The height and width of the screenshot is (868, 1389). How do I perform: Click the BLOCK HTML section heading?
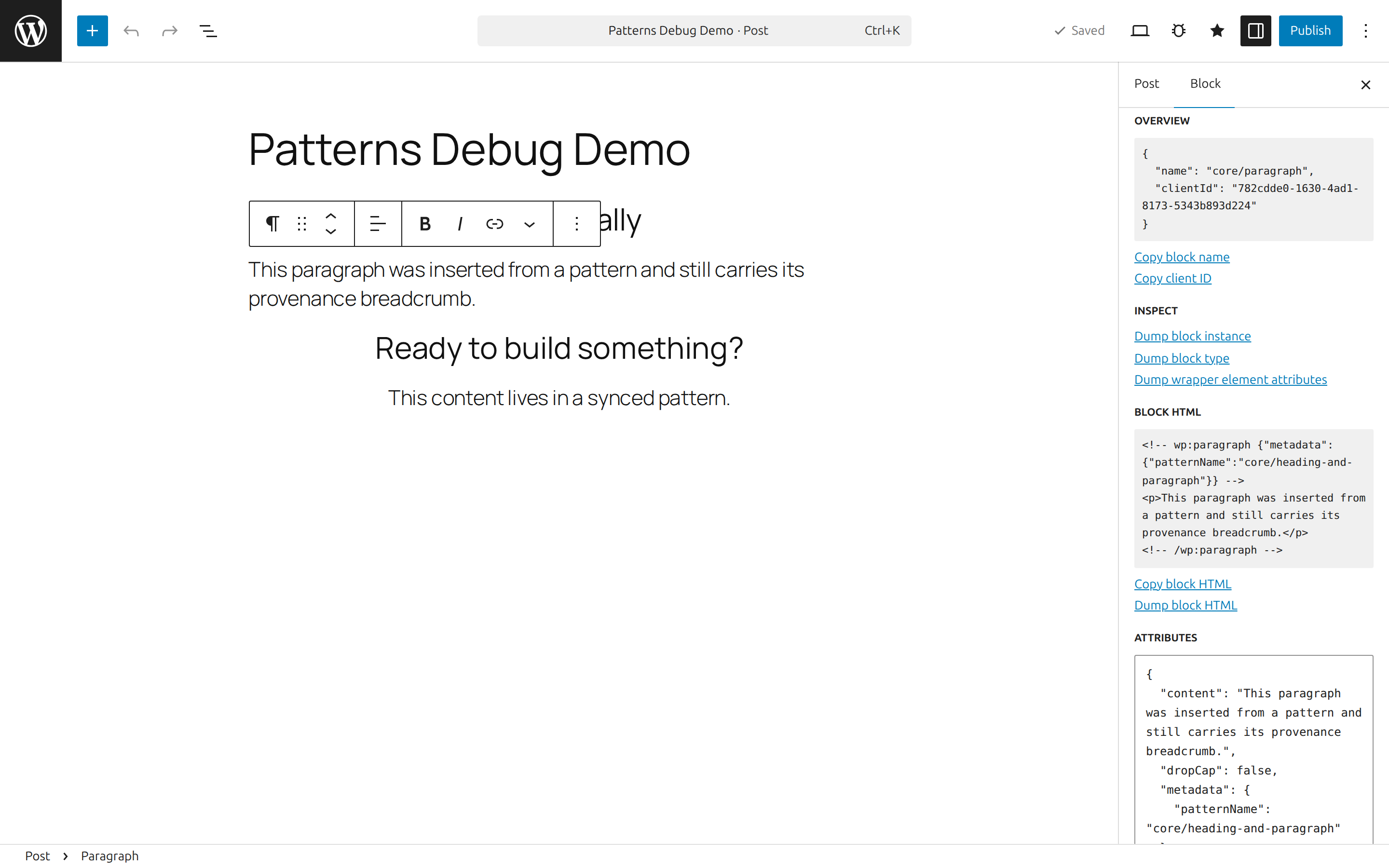click(x=1168, y=412)
